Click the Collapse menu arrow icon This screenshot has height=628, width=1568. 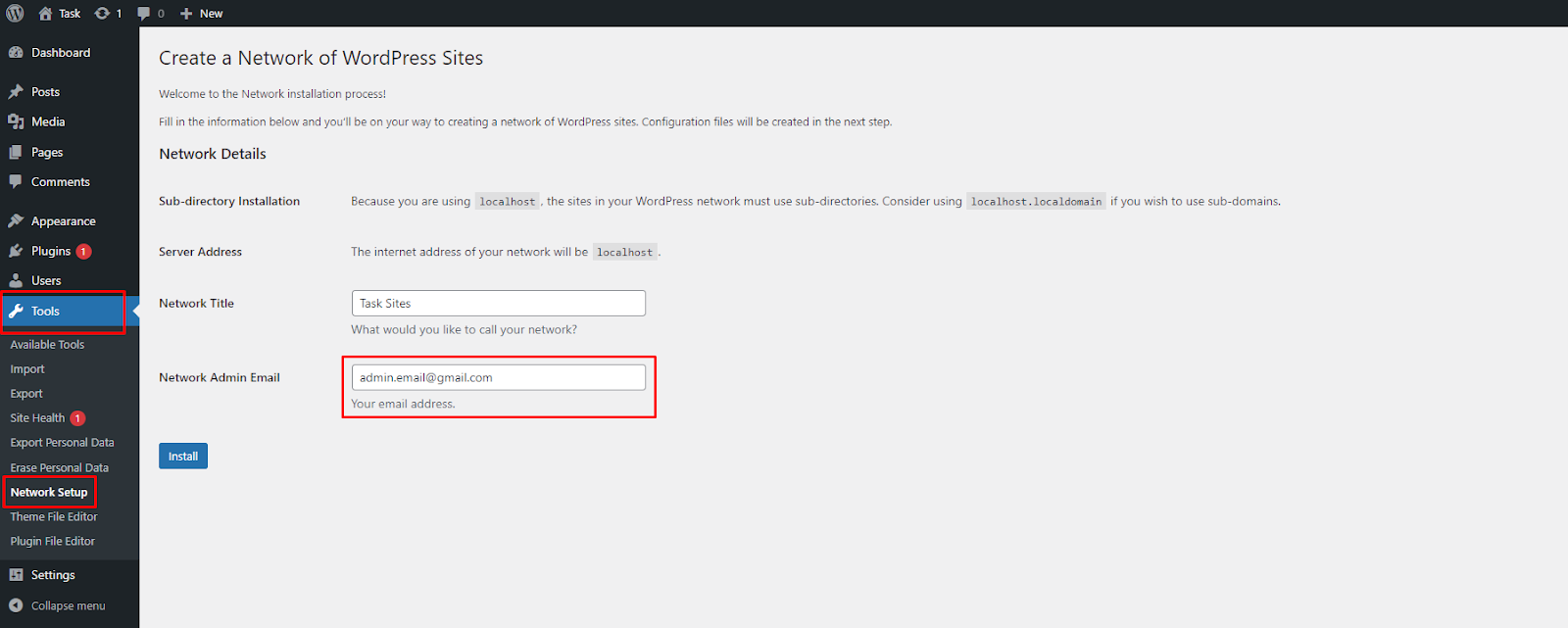coord(16,605)
